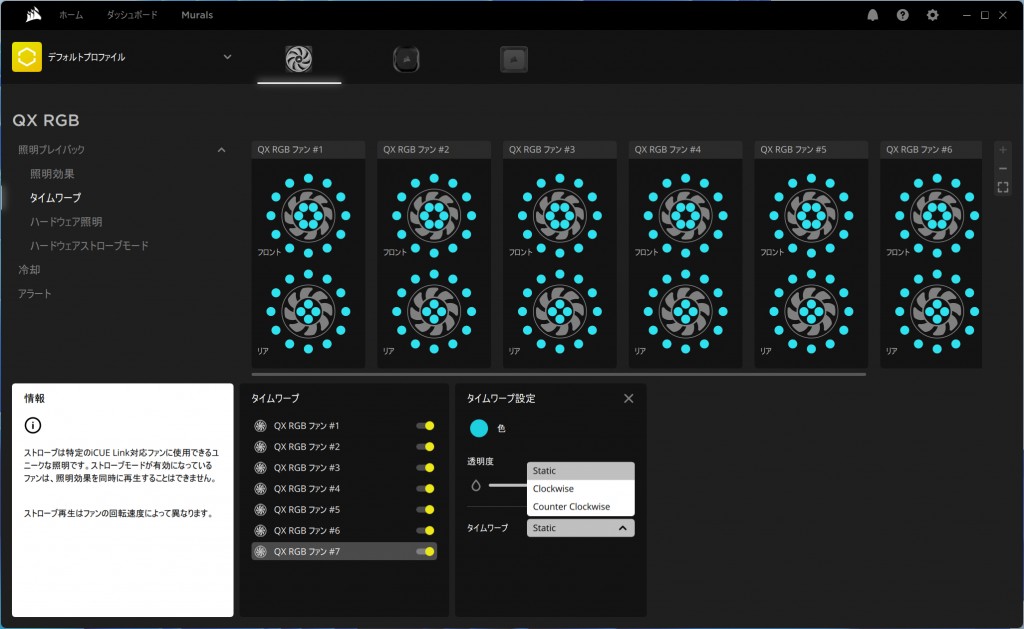Click the cyan 色 color swatch
The height and width of the screenshot is (629, 1024).
(x=479, y=428)
